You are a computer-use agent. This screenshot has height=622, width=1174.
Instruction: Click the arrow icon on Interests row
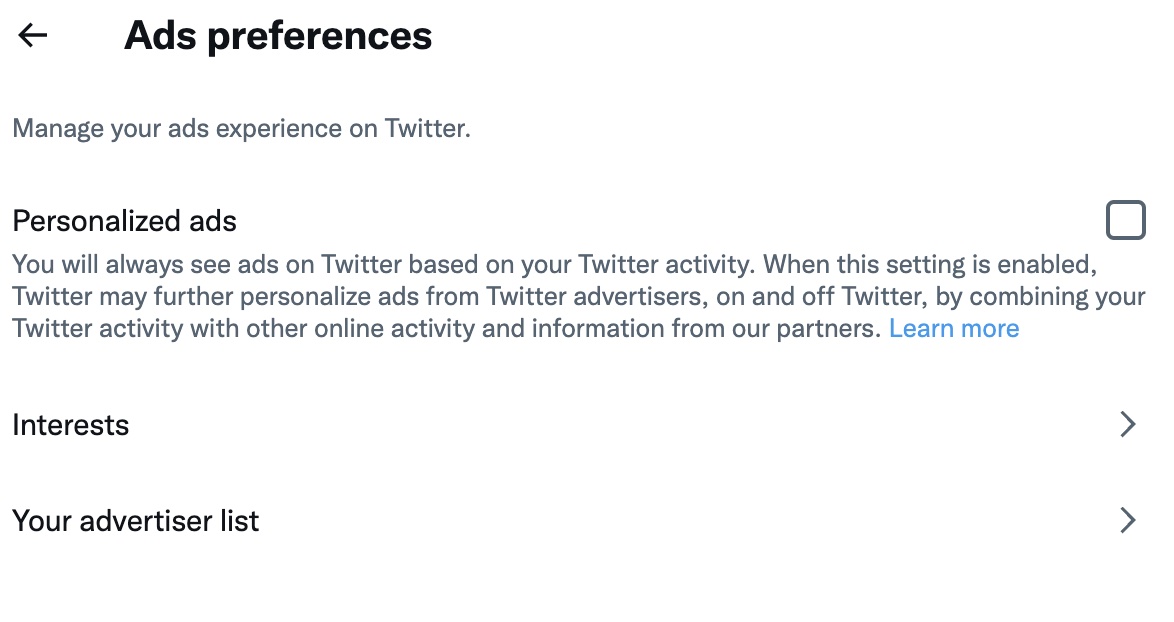pos(1127,425)
